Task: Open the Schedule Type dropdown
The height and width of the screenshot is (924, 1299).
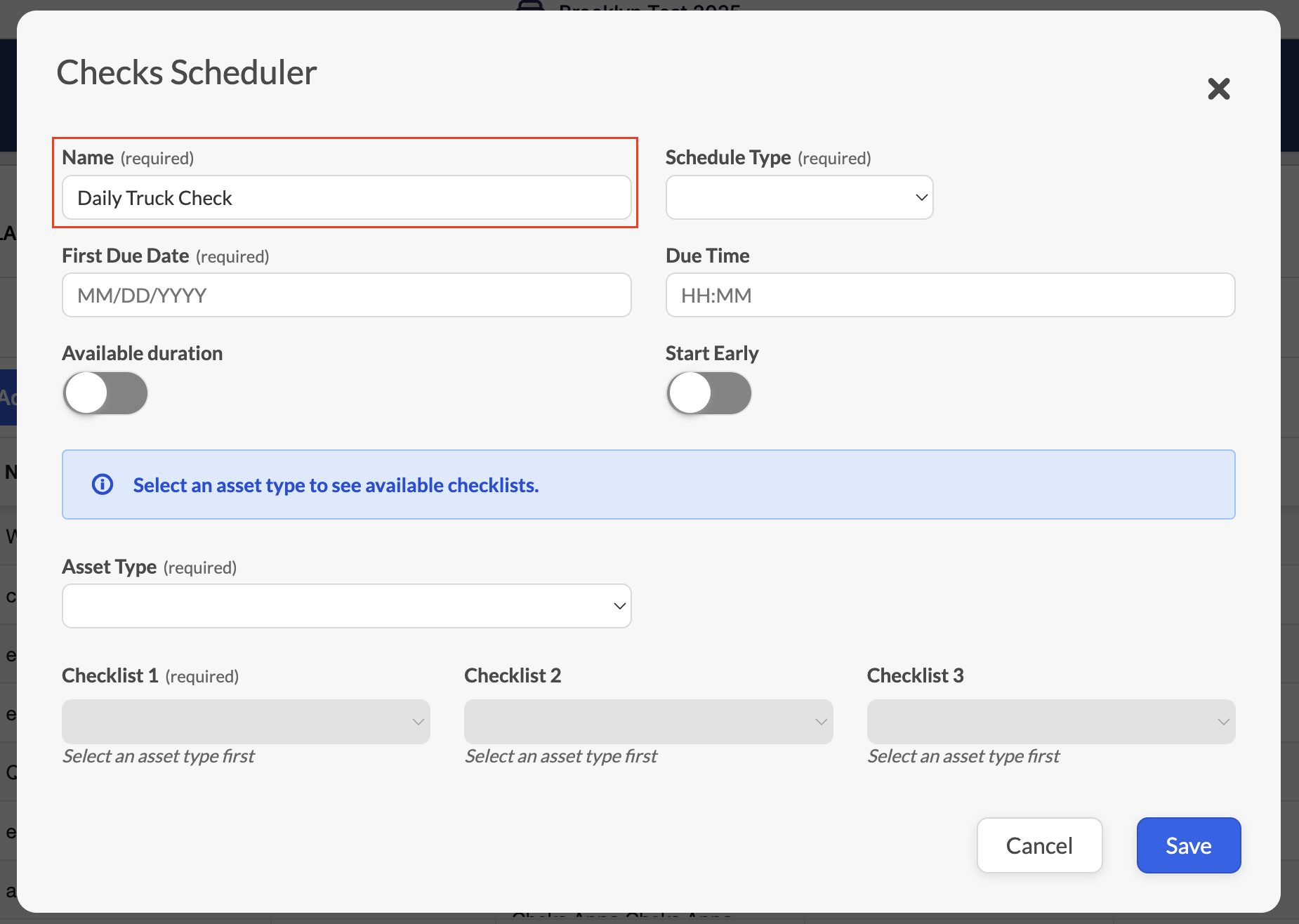Action: [x=799, y=197]
